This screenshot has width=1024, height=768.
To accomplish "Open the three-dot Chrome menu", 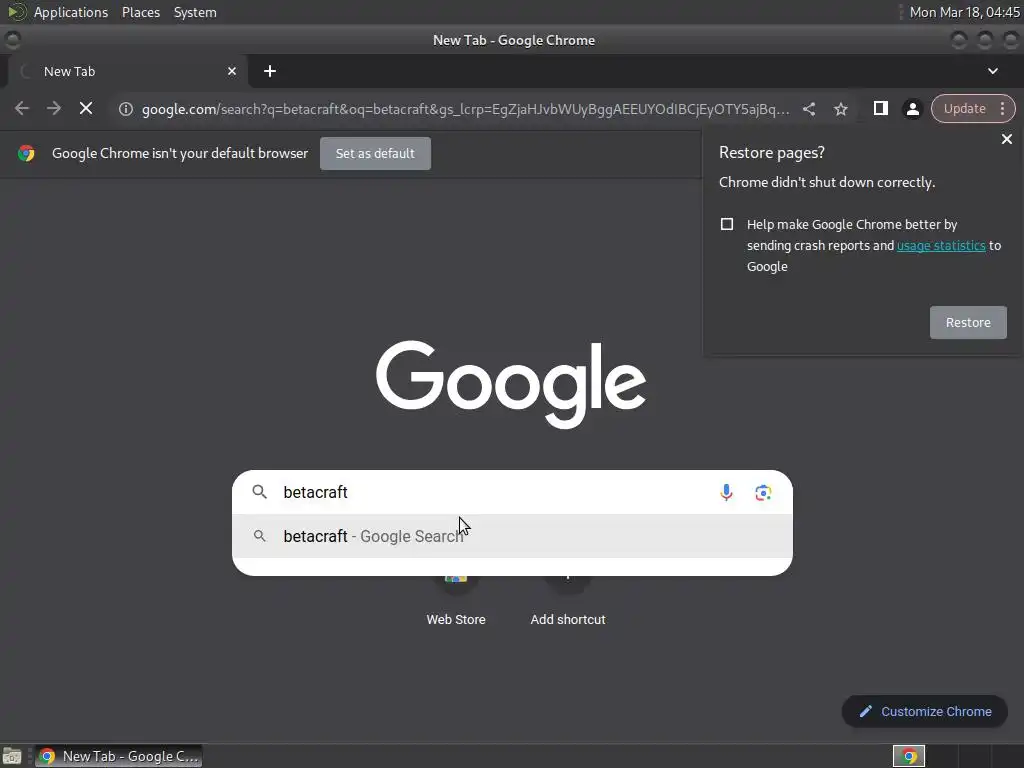I will 1002,108.
